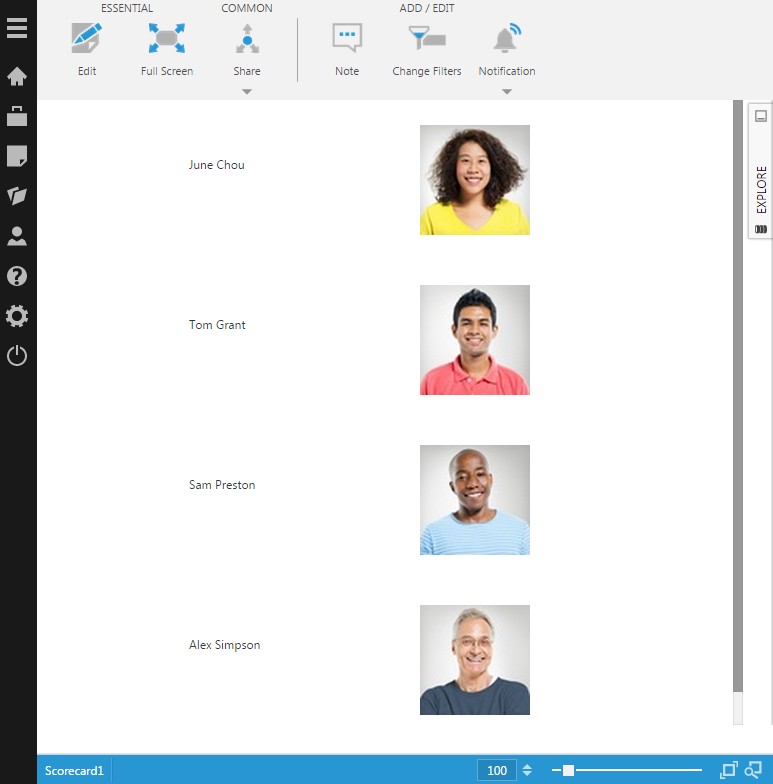The width and height of the screenshot is (773, 784).
Task: Open the Help question mark icon
Action: (x=17, y=276)
